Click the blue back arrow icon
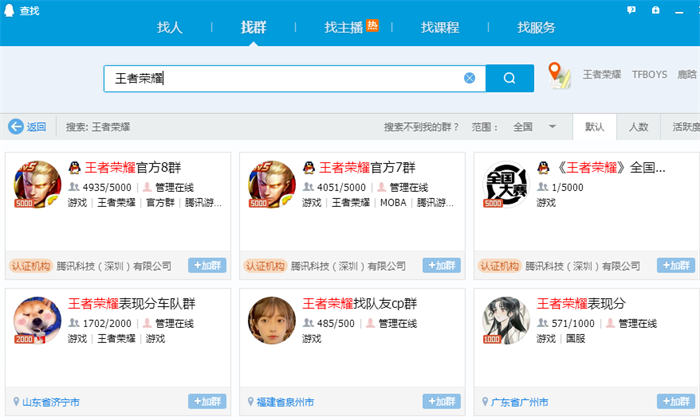The height and width of the screenshot is (420, 700). coord(16,127)
